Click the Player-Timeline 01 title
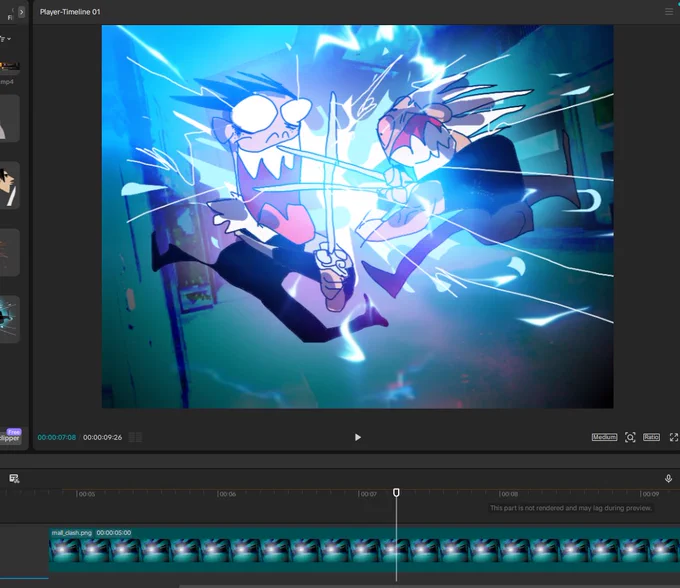 (70, 12)
